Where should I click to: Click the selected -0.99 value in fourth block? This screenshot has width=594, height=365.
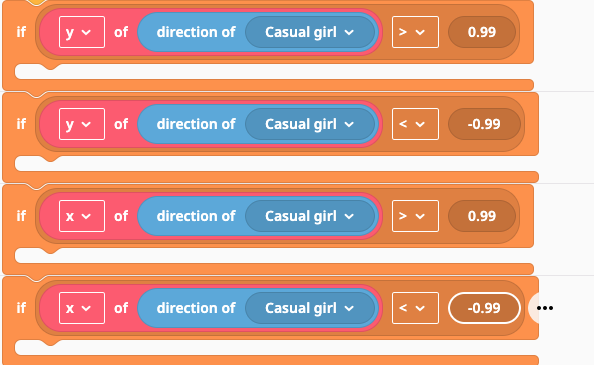pos(484,308)
